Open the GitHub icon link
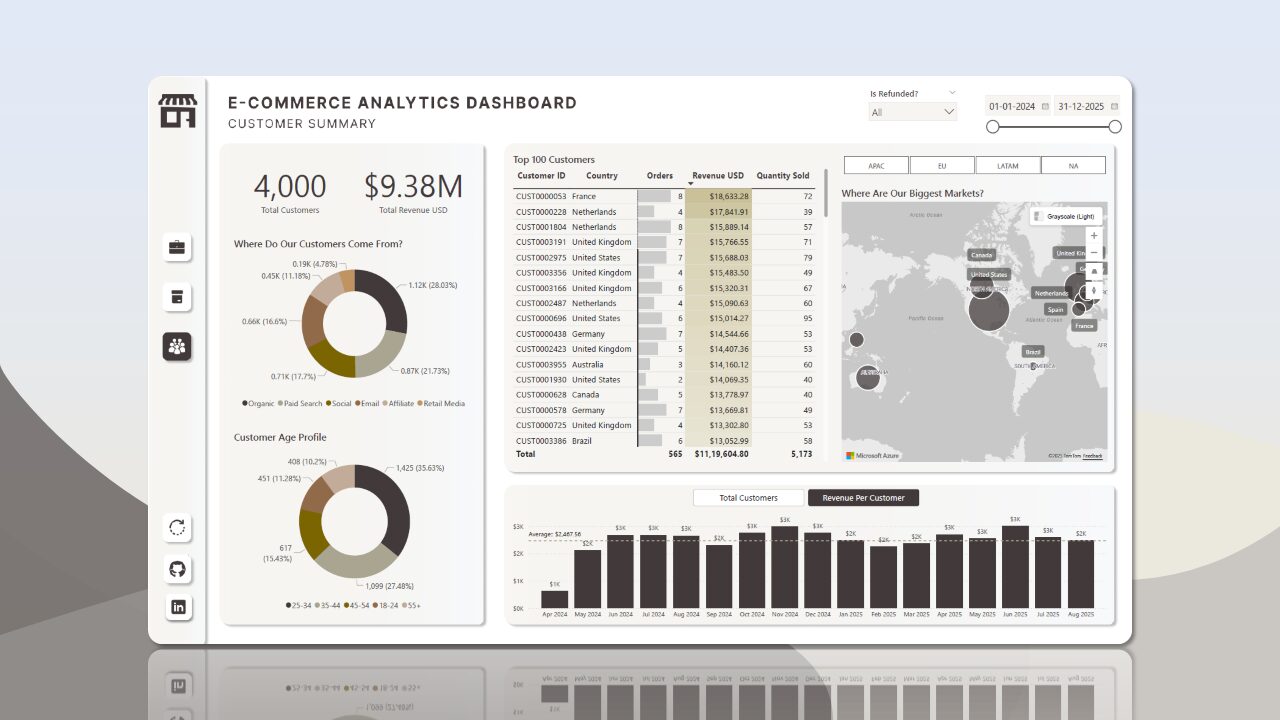 point(178,569)
